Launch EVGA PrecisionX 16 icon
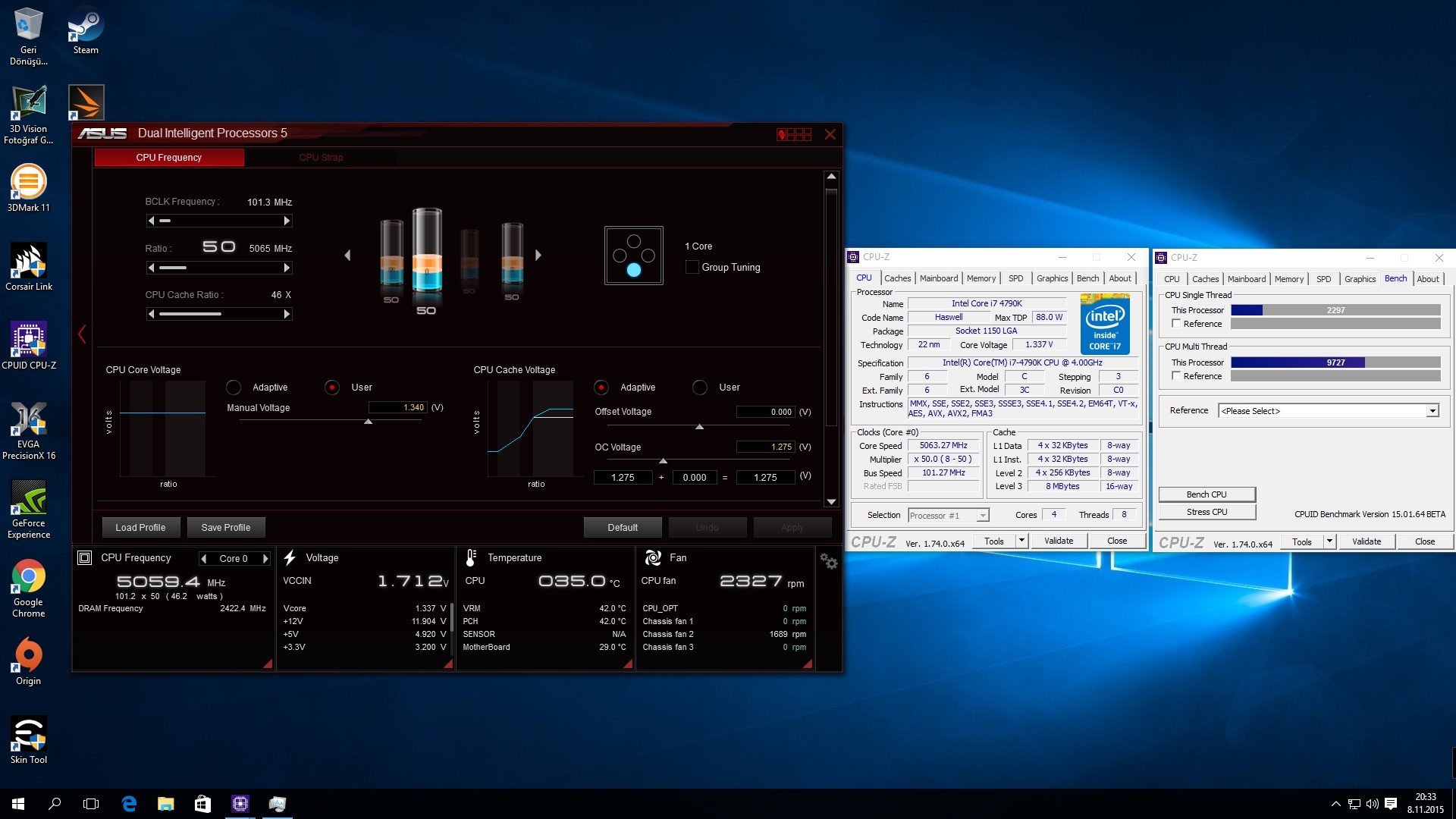1456x819 pixels. tap(29, 430)
